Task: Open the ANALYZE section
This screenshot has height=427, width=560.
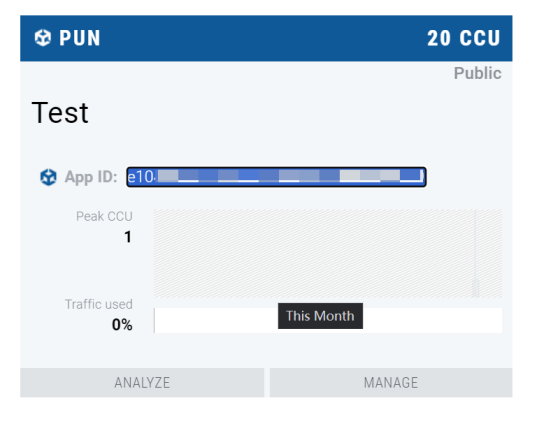Action: pyautogui.click(x=142, y=383)
